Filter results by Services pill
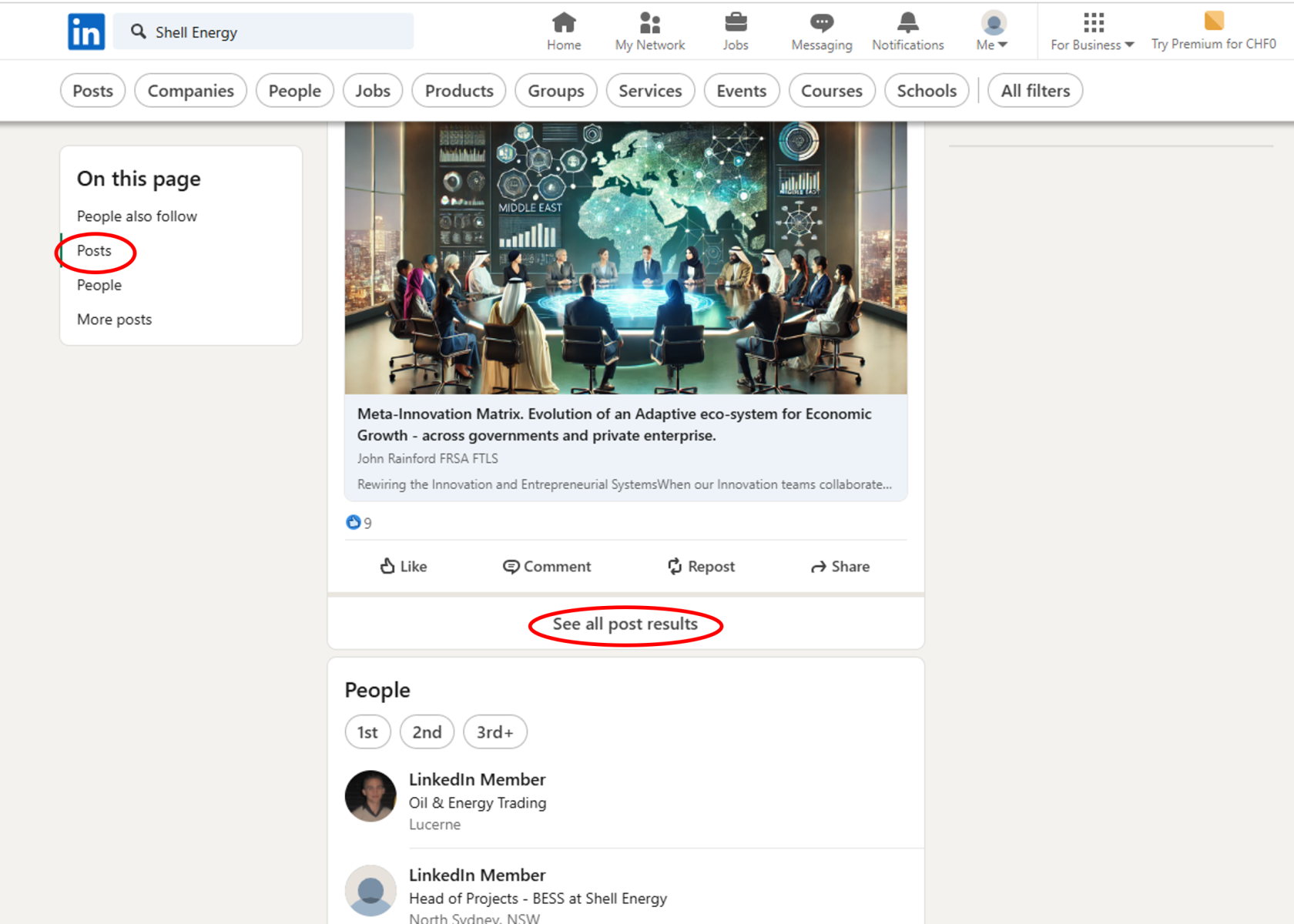 point(650,91)
